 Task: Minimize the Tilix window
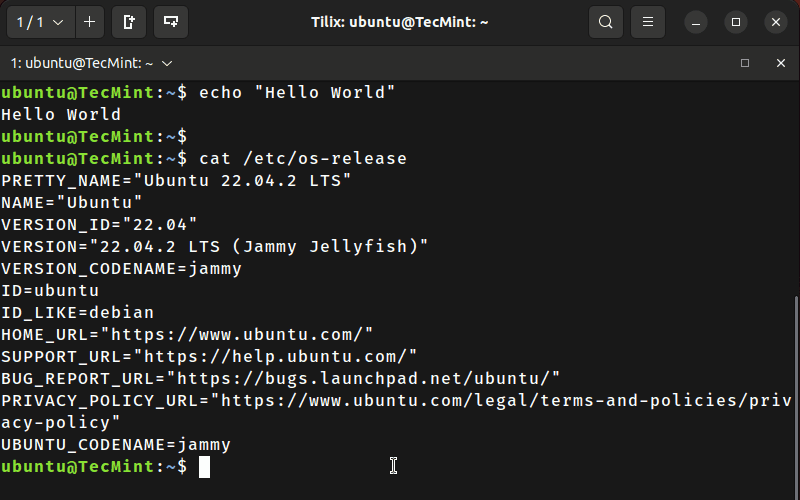696,22
